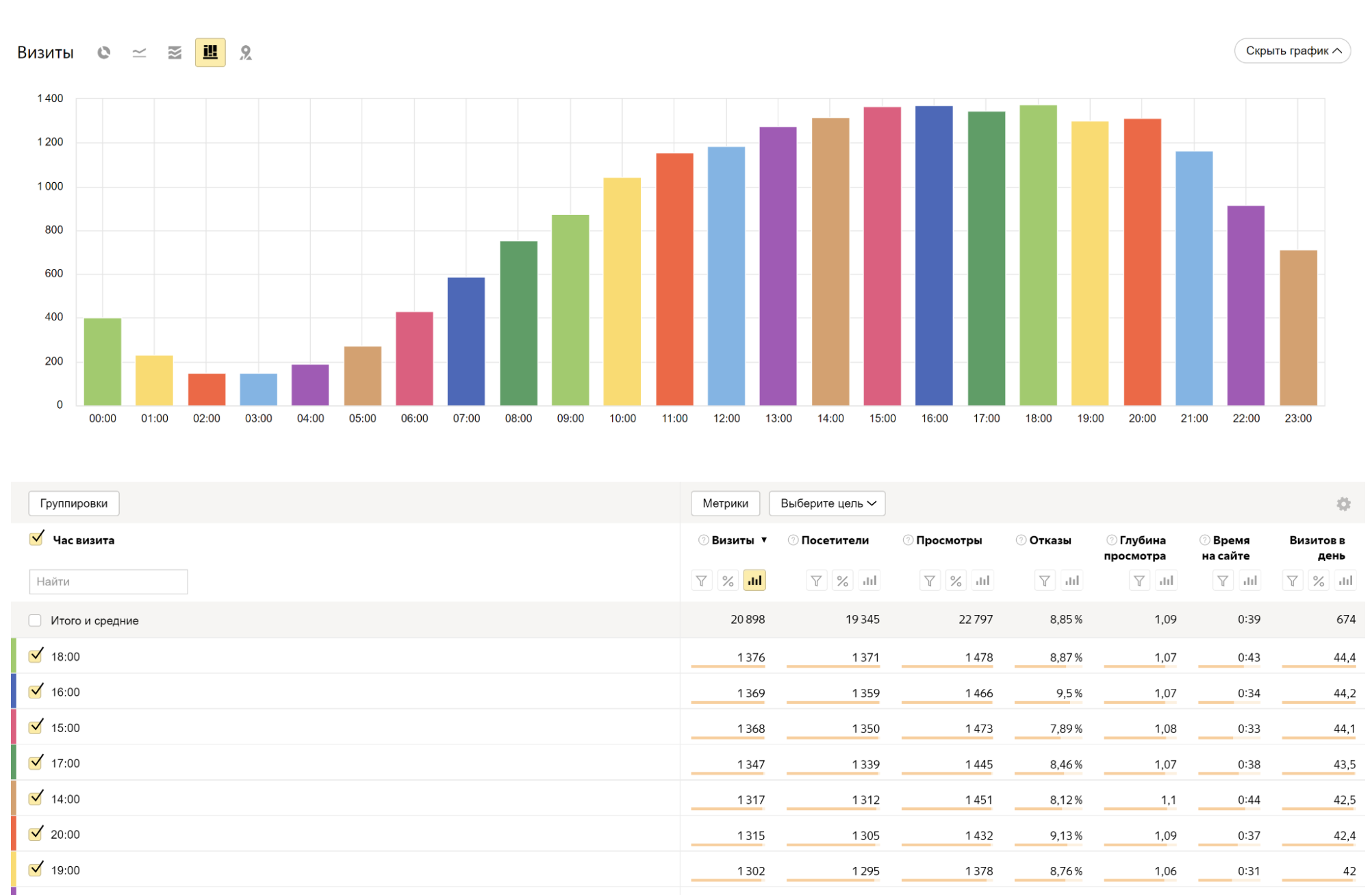The width and height of the screenshot is (1372, 895).
Task: Switch to line chart view
Action: click(x=140, y=53)
